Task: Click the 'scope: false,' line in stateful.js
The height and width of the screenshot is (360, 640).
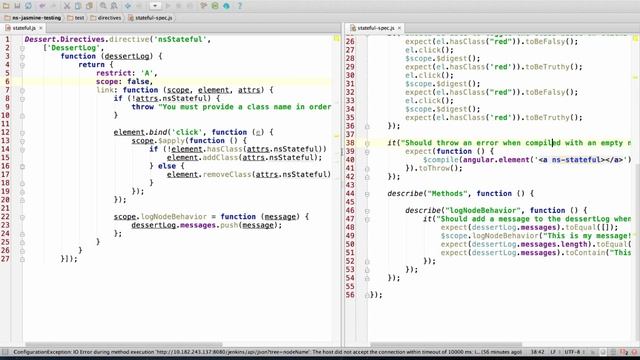Action: pyautogui.click(x=124, y=82)
